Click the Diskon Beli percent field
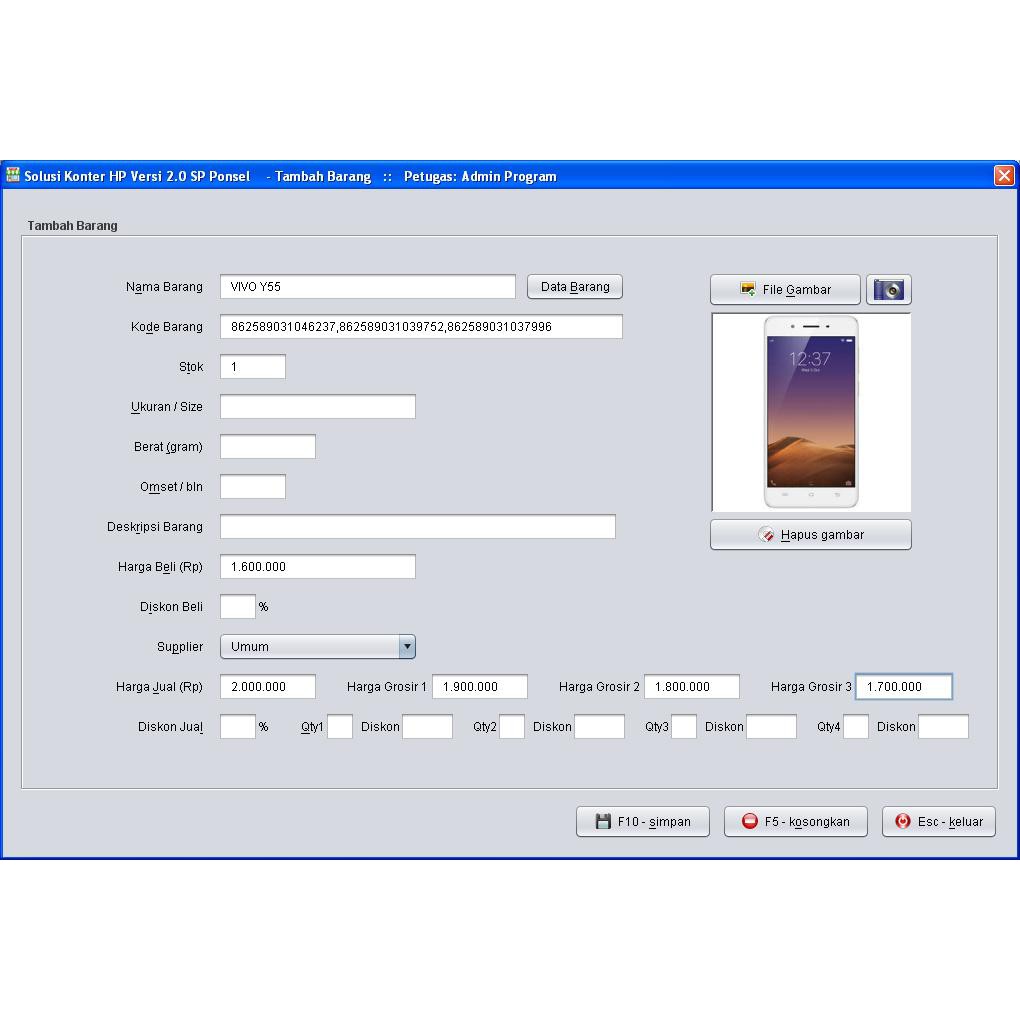1020x1020 pixels. tap(238, 607)
